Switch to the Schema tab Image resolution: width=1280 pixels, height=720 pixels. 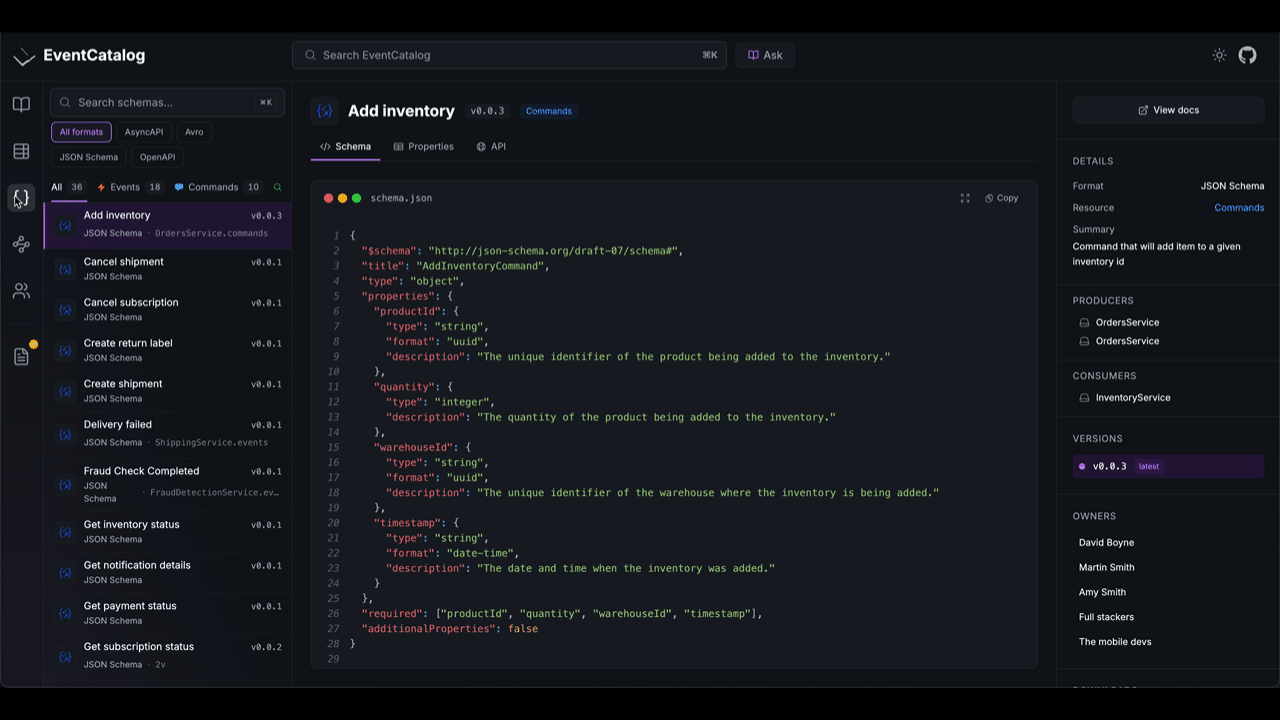click(345, 146)
